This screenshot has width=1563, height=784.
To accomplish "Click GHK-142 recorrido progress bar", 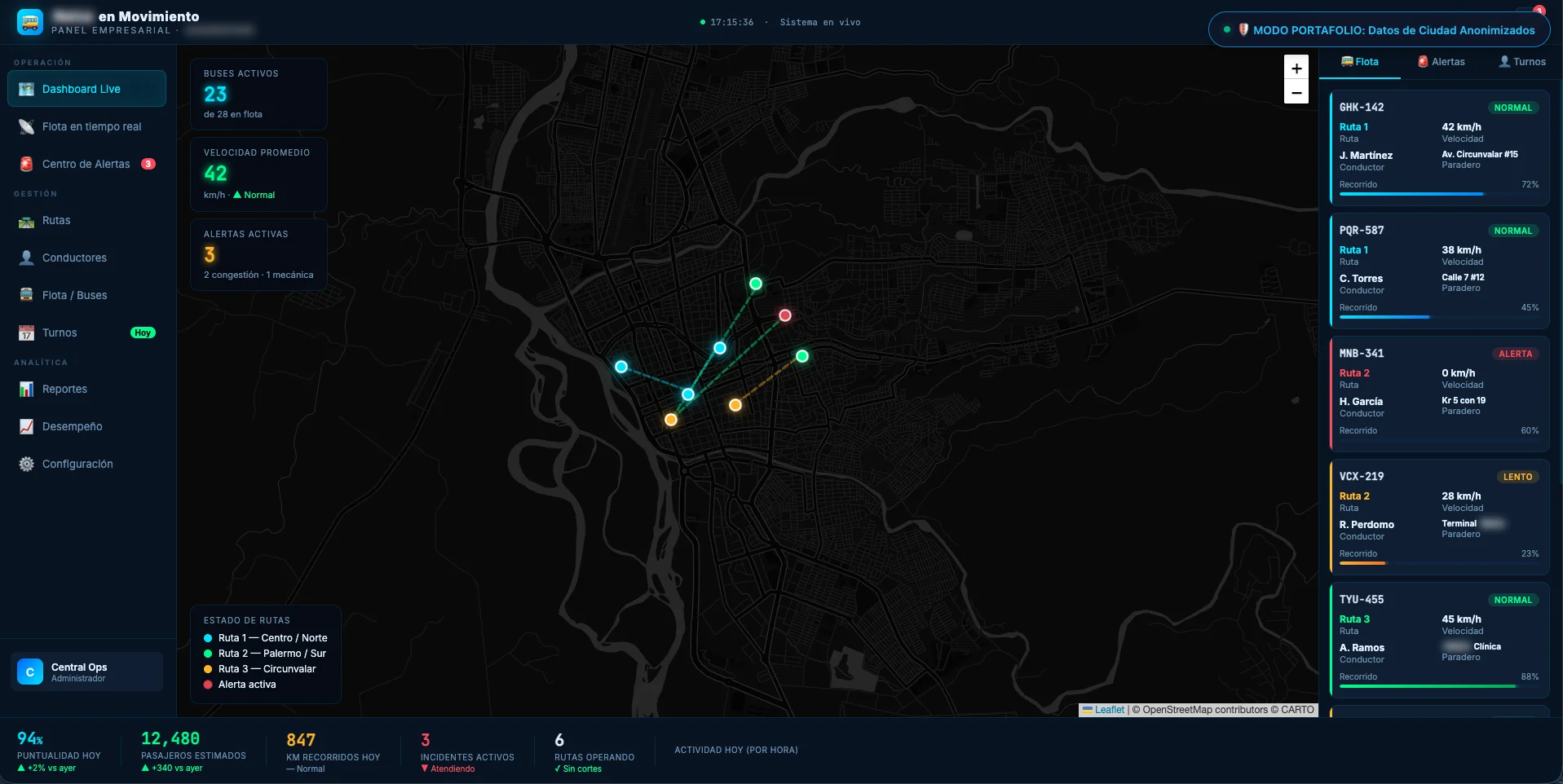I will [x=1439, y=194].
